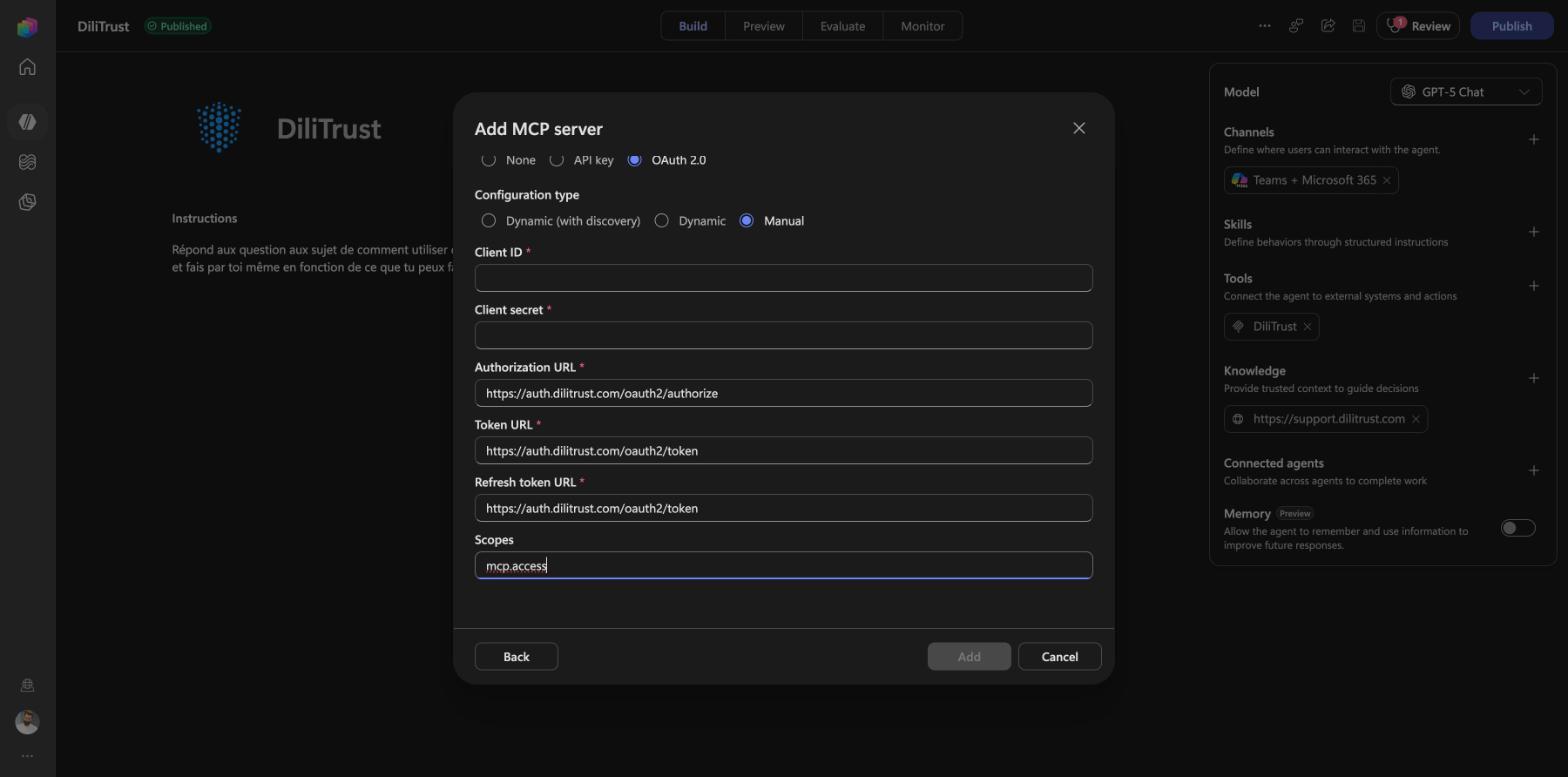The width and height of the screenshot is (1568, 777).
Task: Select the API key authentication option
Action: [x=557, y=160]
